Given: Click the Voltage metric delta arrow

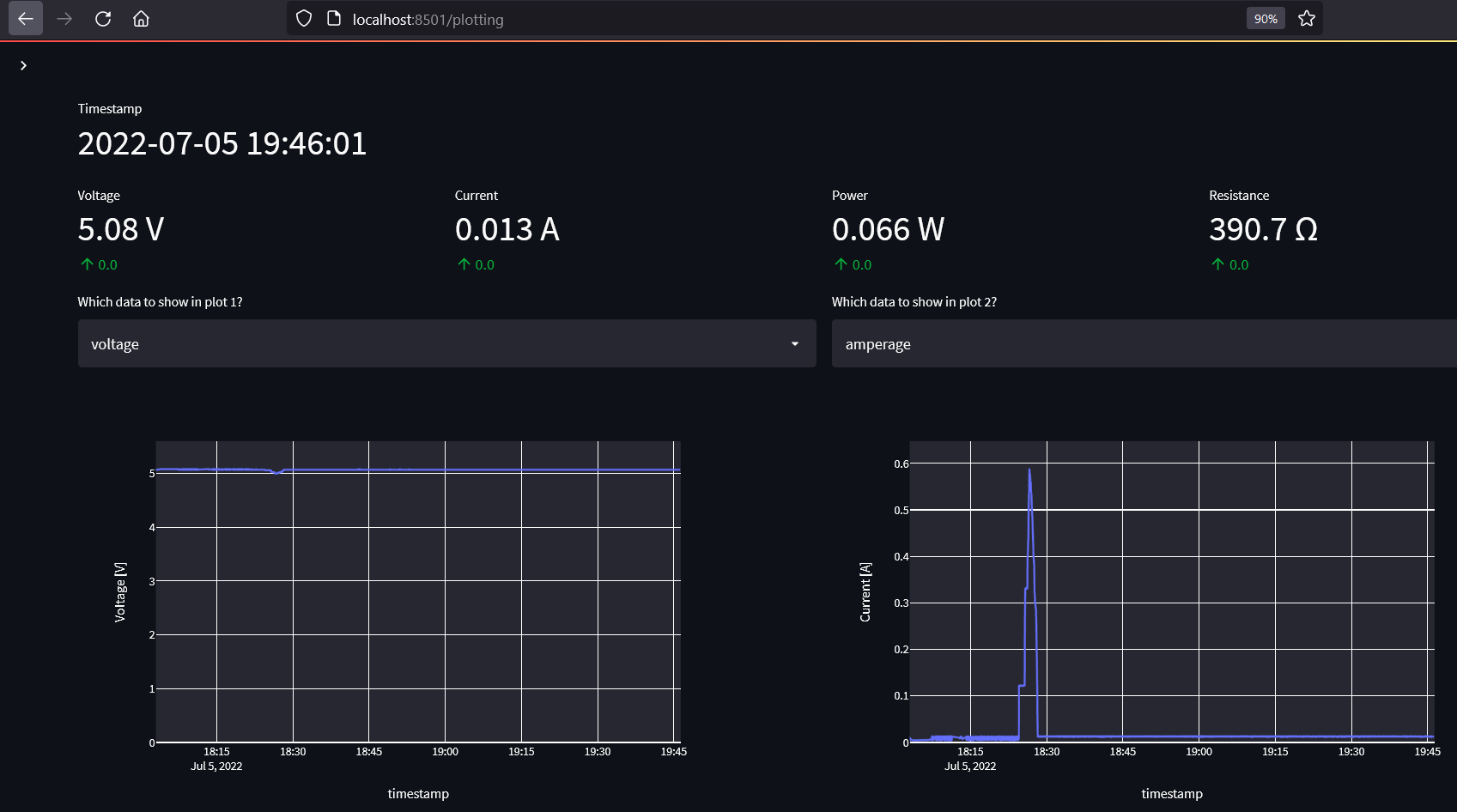Looking at the screenshot, I should [x=87, y=264].
